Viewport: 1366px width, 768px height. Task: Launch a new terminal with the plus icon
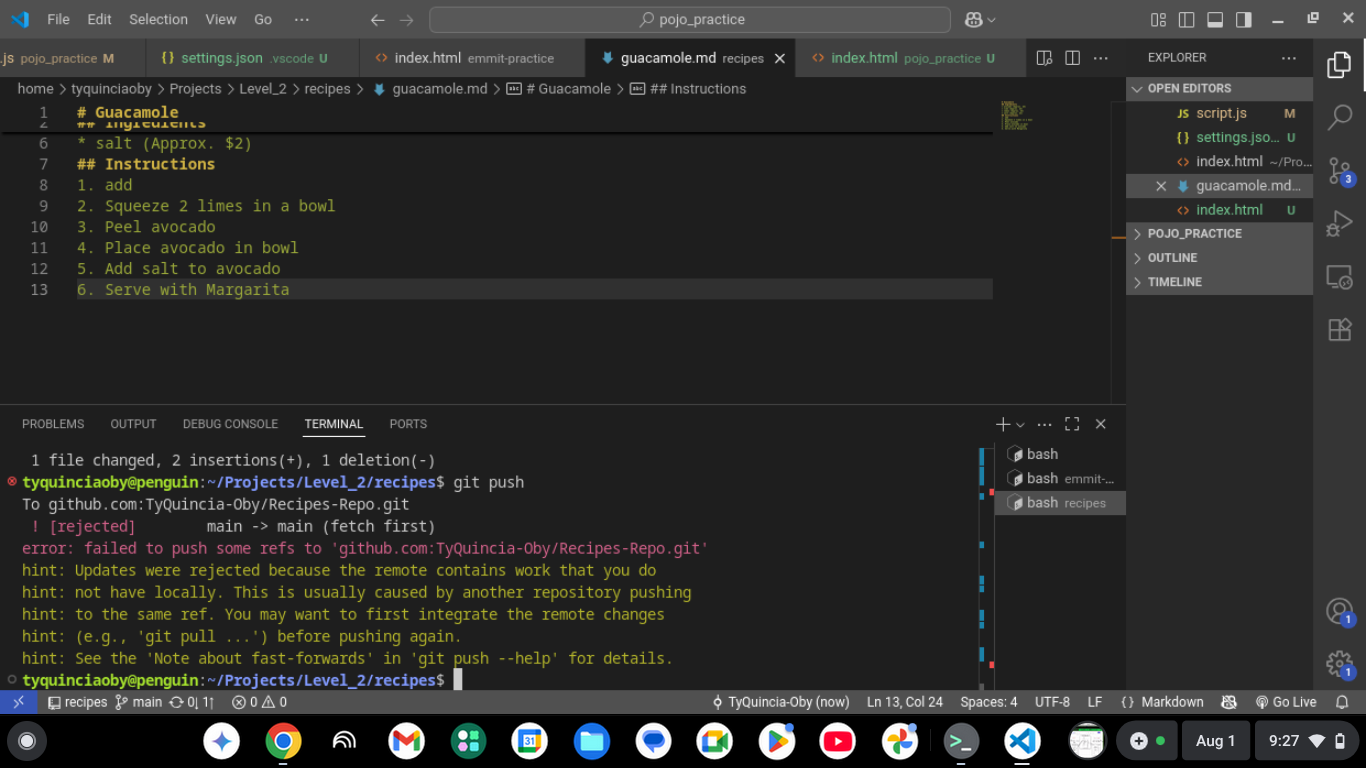pyautogui.click(x=1003, y=424)
